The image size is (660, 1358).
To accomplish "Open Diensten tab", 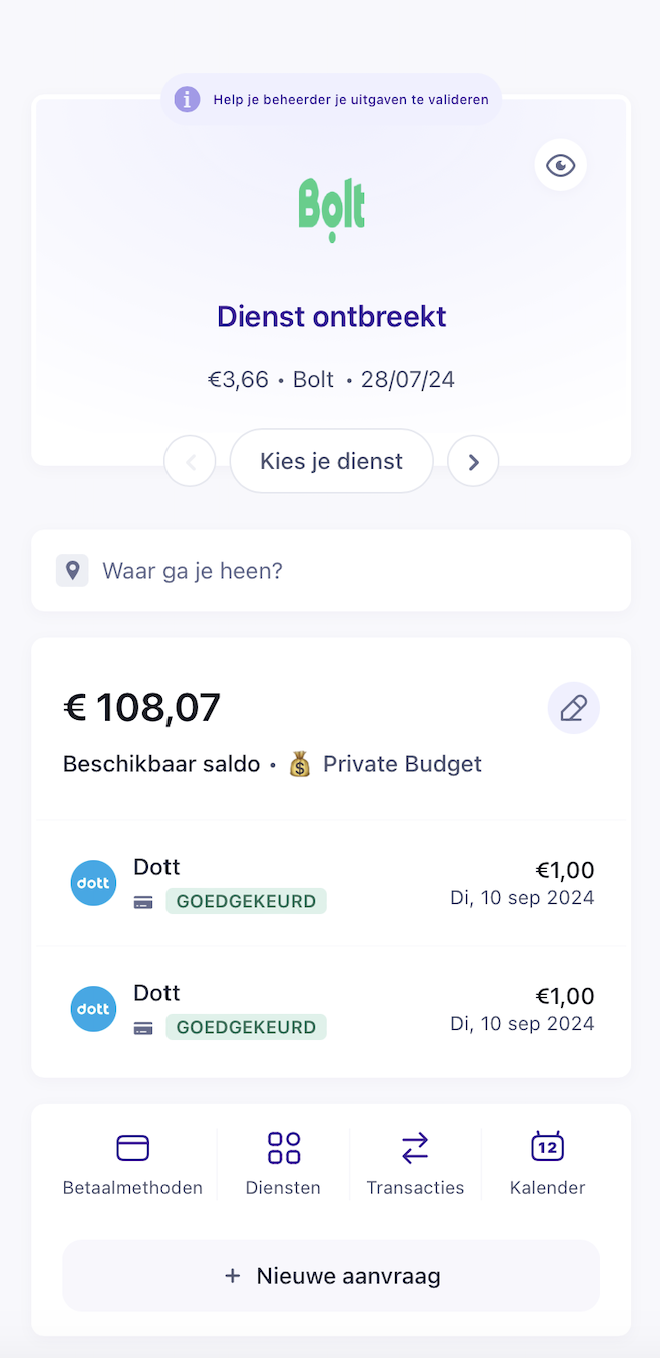I will tap(283, 1162).
